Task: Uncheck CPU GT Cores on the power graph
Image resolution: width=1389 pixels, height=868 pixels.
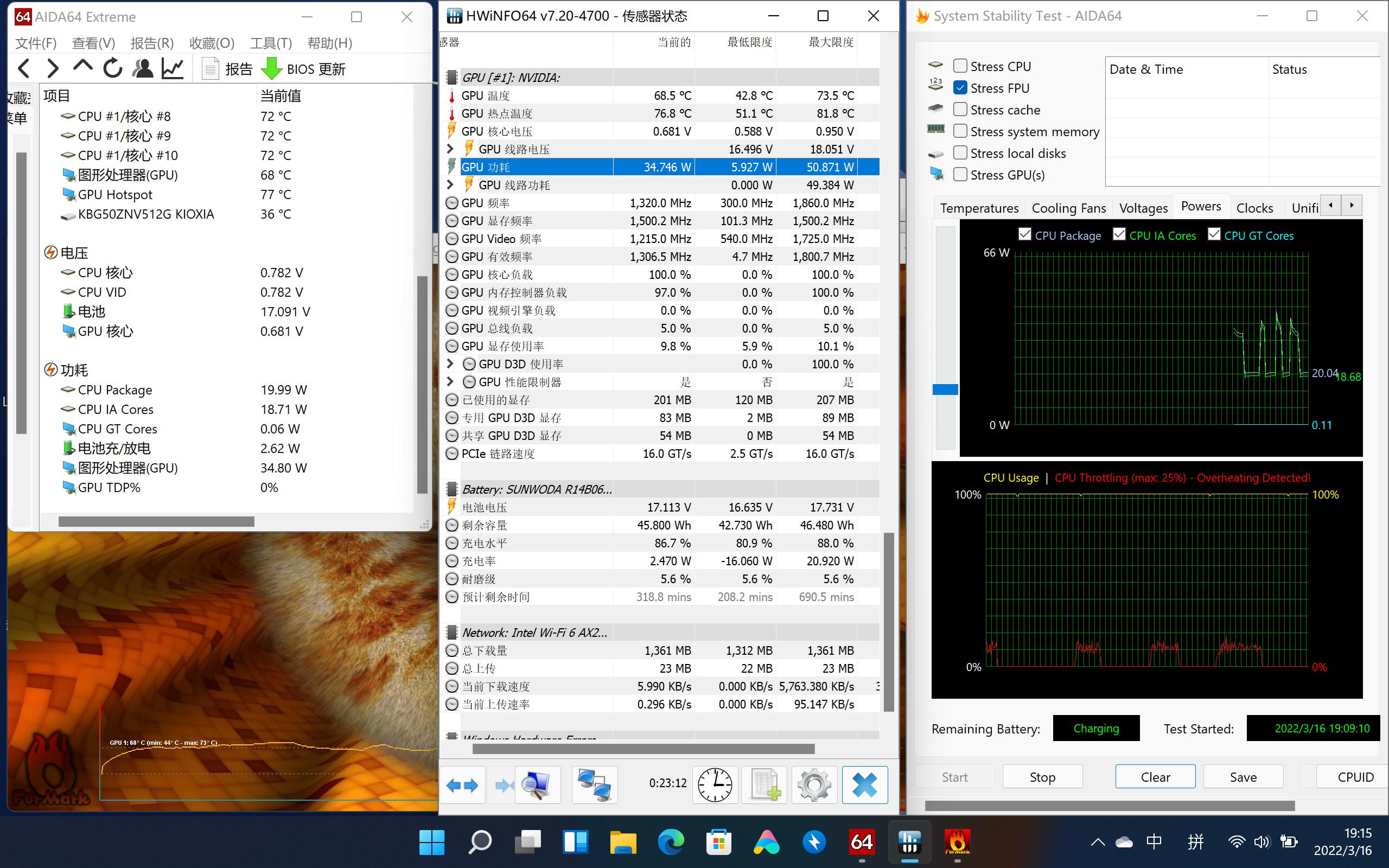Action: click(1214, 234)
